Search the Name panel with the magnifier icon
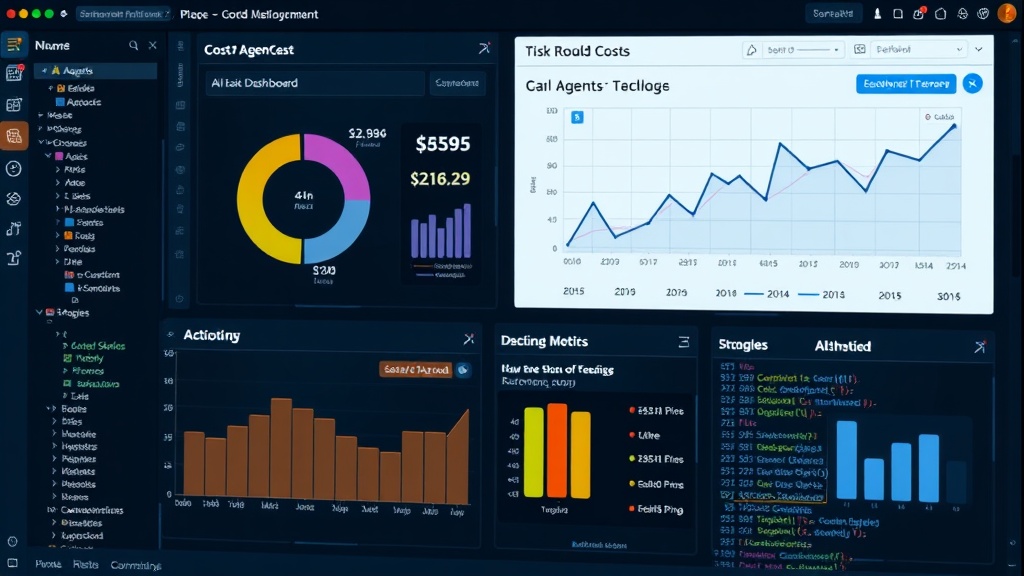Viewport: 1024px width, 576px height. (133, 45)
